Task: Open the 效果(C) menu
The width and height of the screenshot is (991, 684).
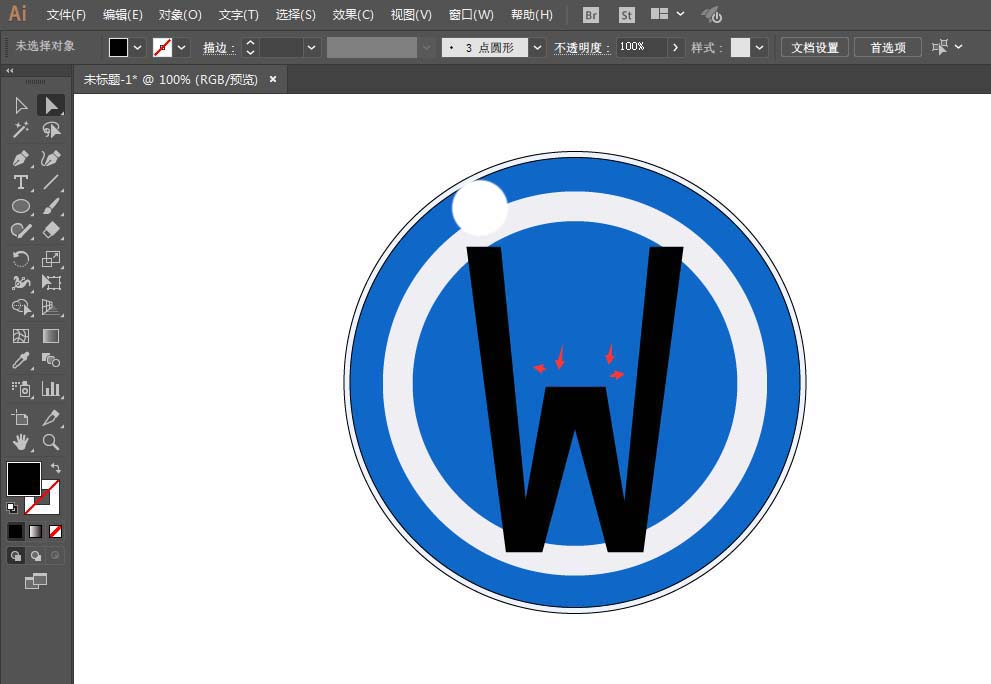Action: point(352,14)
